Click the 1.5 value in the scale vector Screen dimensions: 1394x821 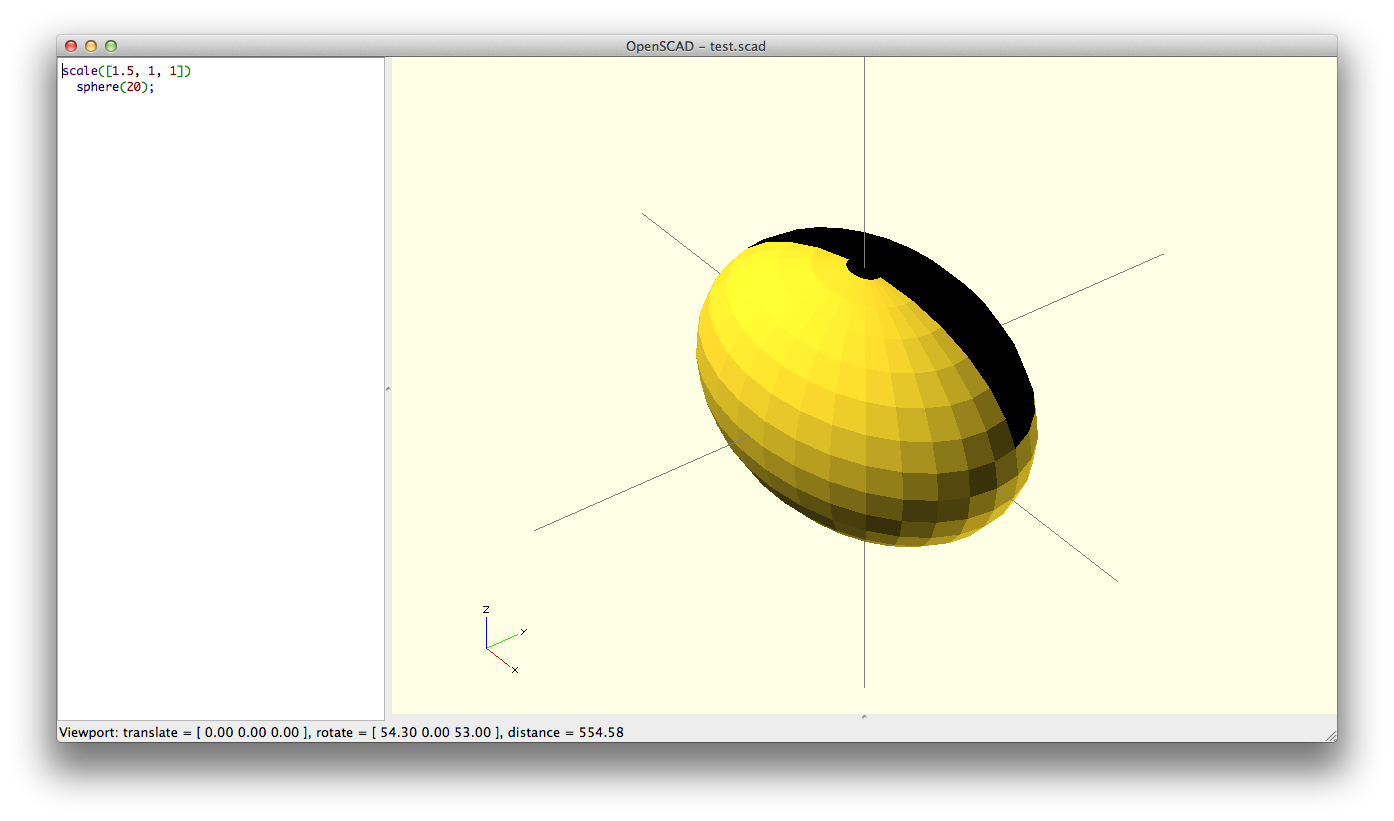click(x=123, y=71)
